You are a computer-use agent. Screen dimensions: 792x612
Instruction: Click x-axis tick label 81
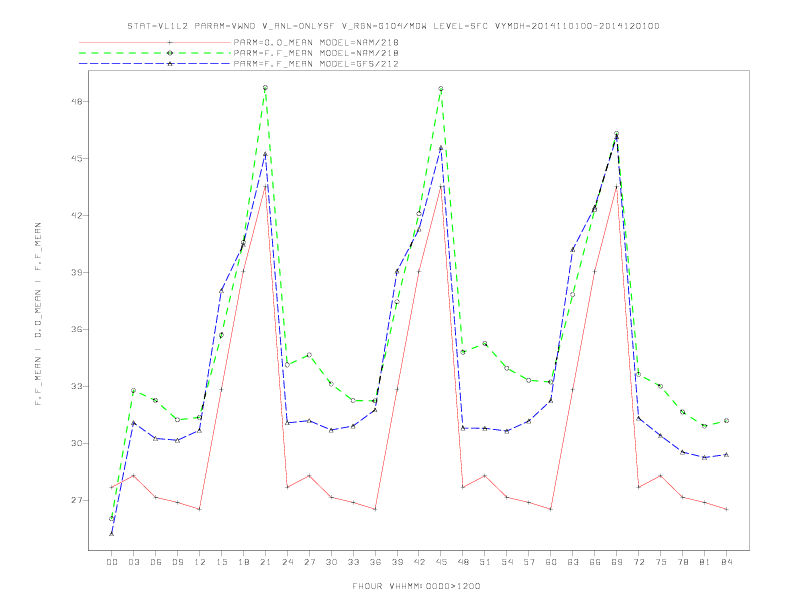[705, 562]
